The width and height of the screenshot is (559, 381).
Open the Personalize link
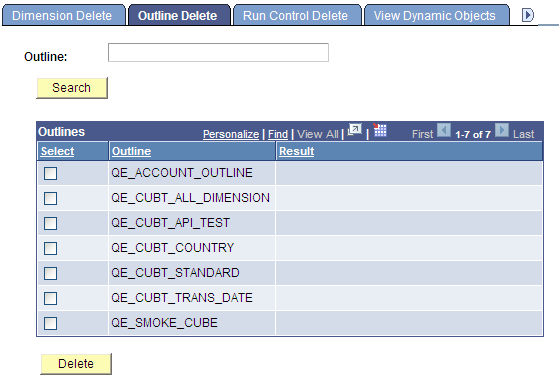231,134
